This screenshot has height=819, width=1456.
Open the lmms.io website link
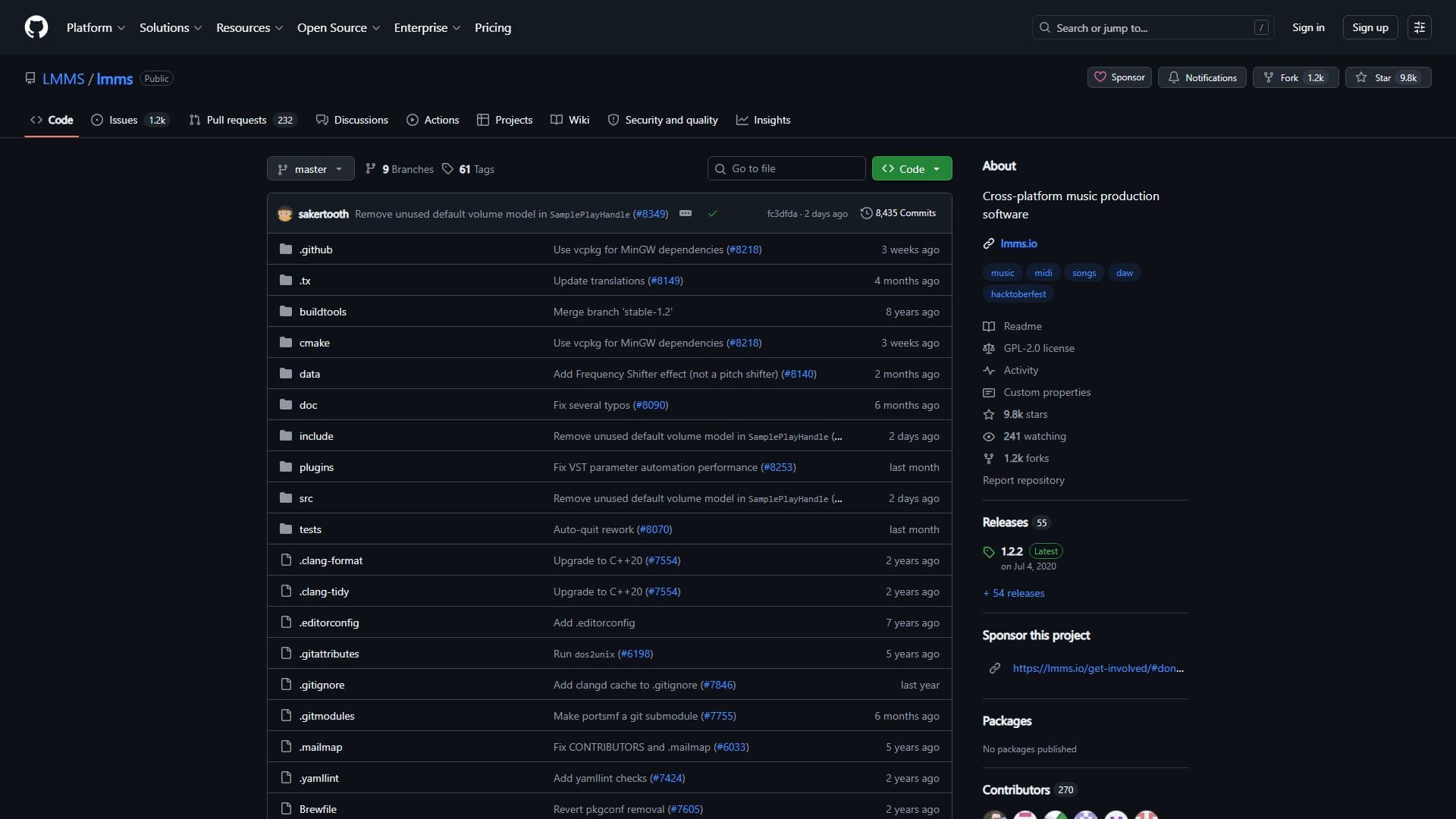[1018, 243]
